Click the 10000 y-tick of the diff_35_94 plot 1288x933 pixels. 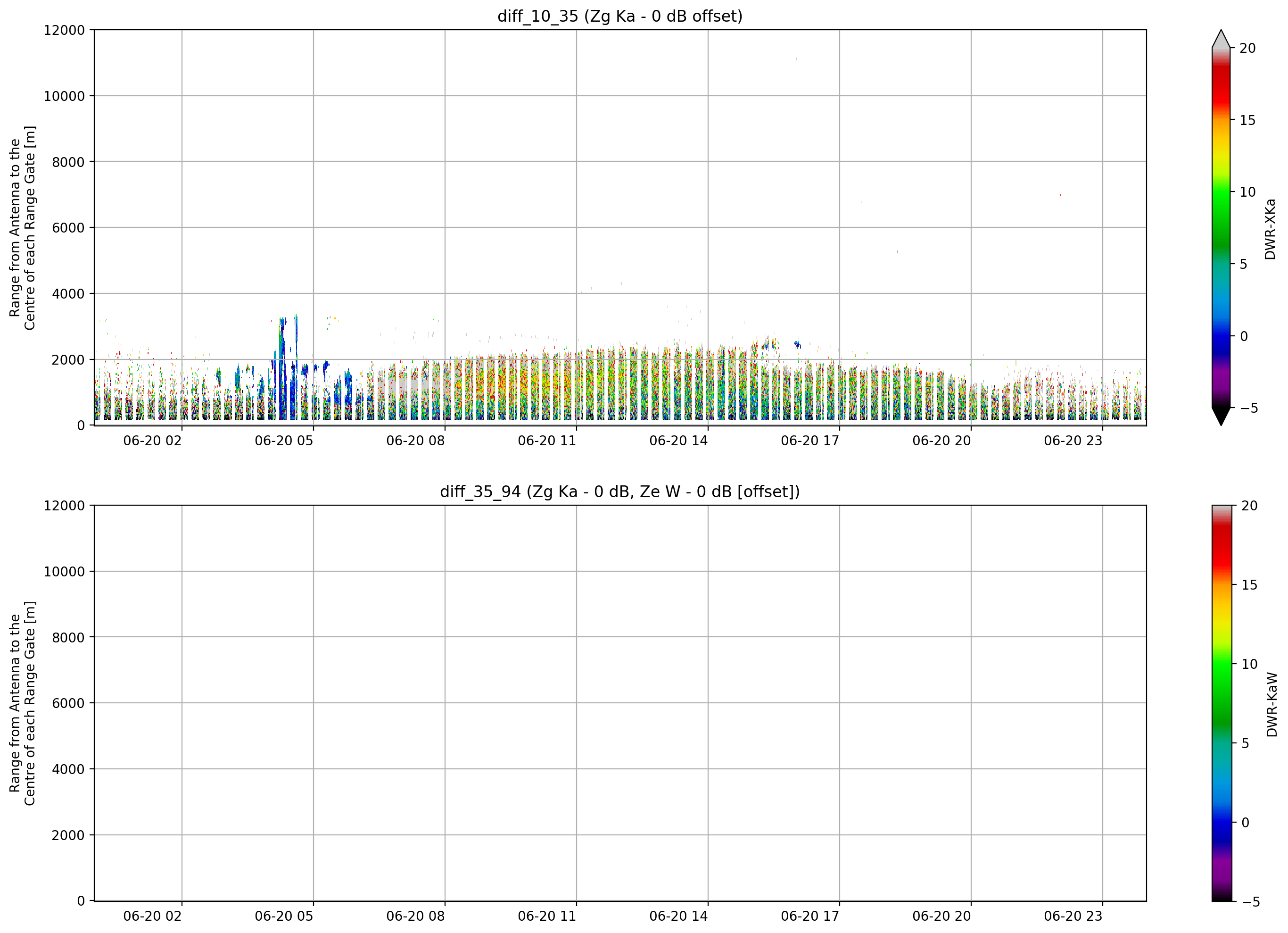tap(64, 572)
